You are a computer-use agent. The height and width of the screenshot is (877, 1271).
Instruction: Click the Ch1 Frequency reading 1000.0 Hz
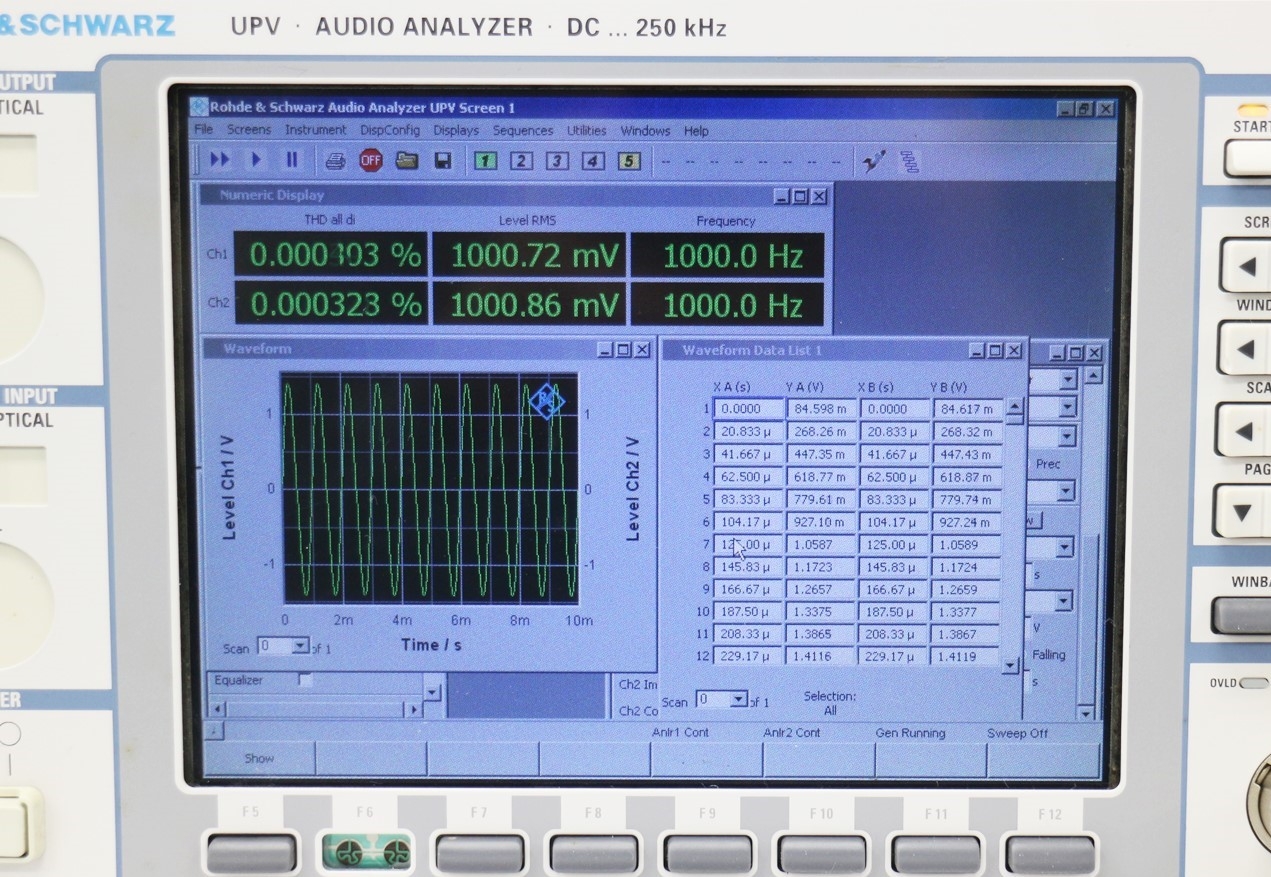pyautogui.click(x=728, y=255)
